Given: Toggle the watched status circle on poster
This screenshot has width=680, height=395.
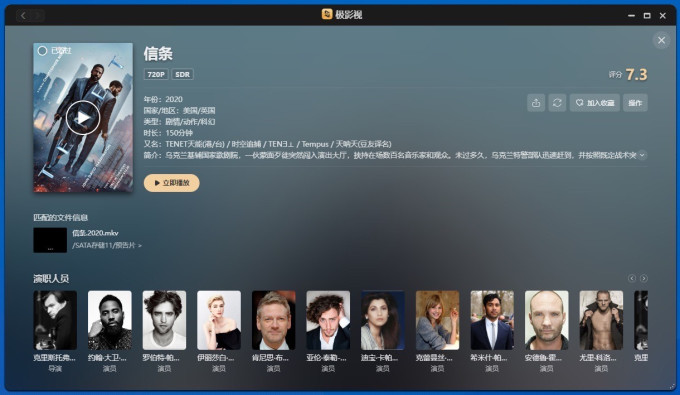Looking at the screenshot, I should [x=42, y=51].
